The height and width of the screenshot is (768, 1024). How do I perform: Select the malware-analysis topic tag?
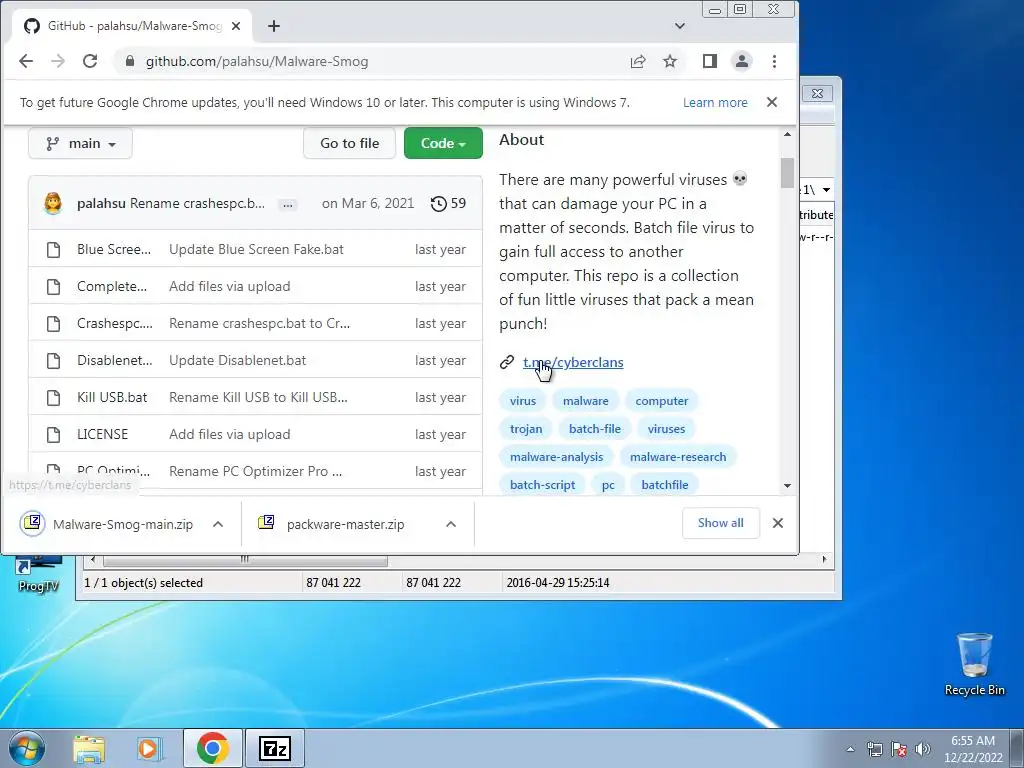coord(556,457)
